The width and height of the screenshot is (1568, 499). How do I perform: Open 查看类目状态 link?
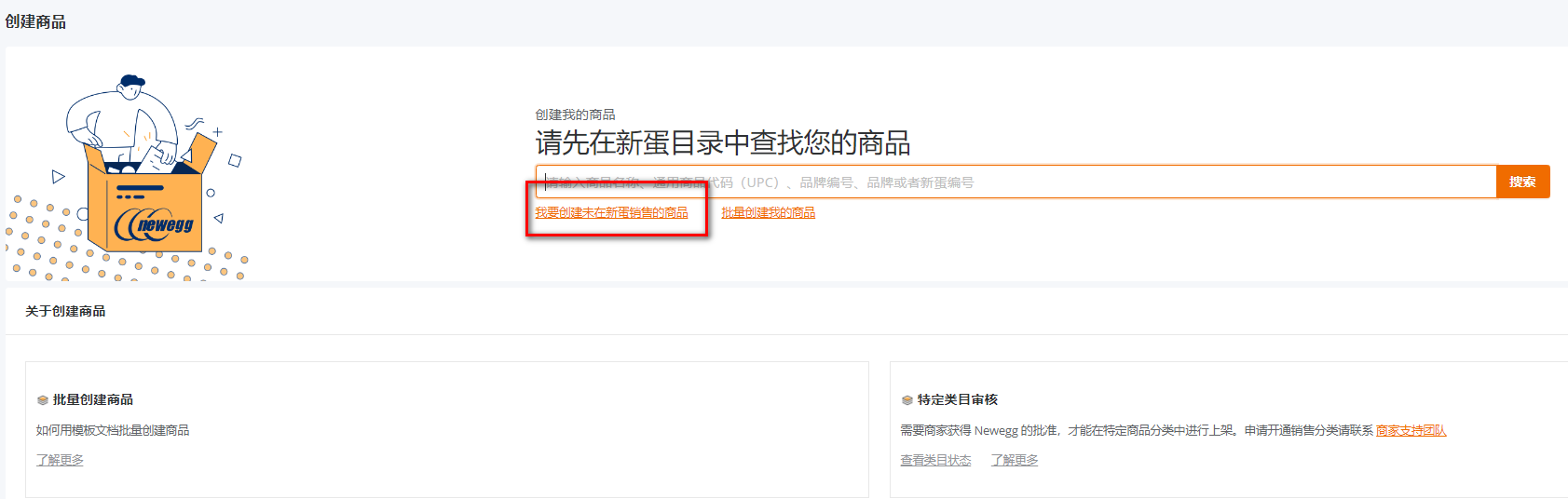click(935, 460)
